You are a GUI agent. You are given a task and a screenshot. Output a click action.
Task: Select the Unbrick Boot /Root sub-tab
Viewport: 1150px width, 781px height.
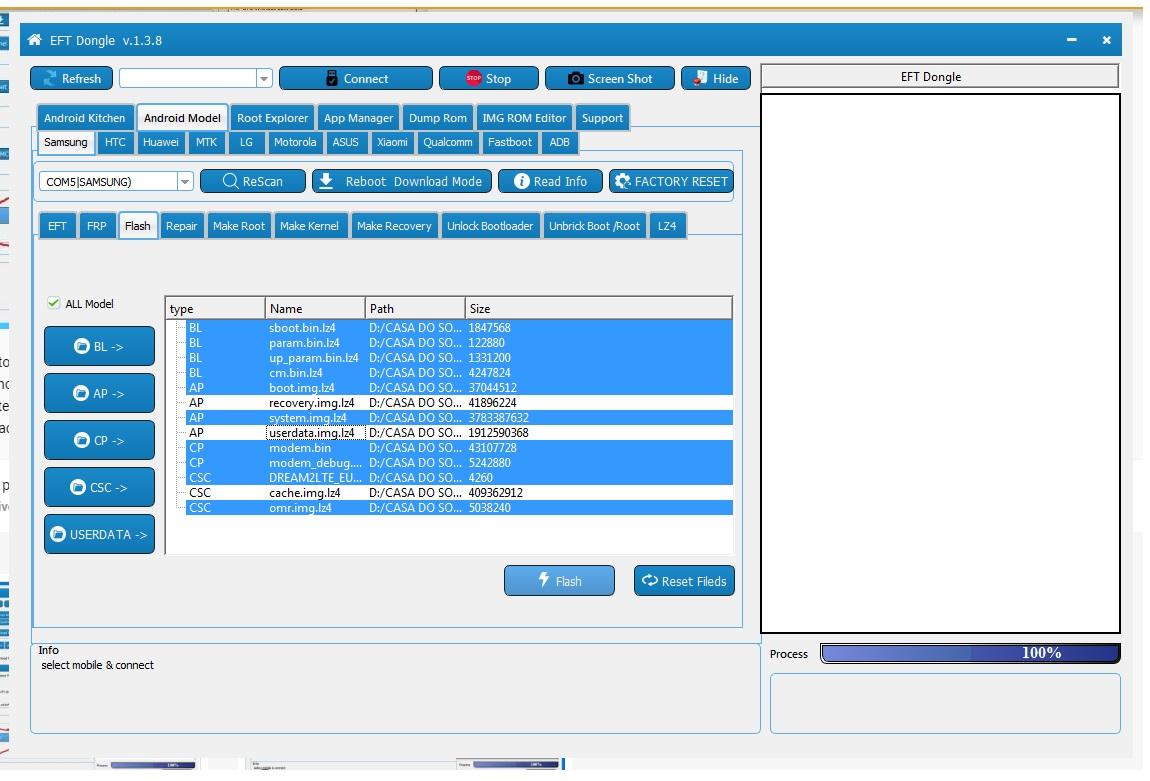pos(594,226)
